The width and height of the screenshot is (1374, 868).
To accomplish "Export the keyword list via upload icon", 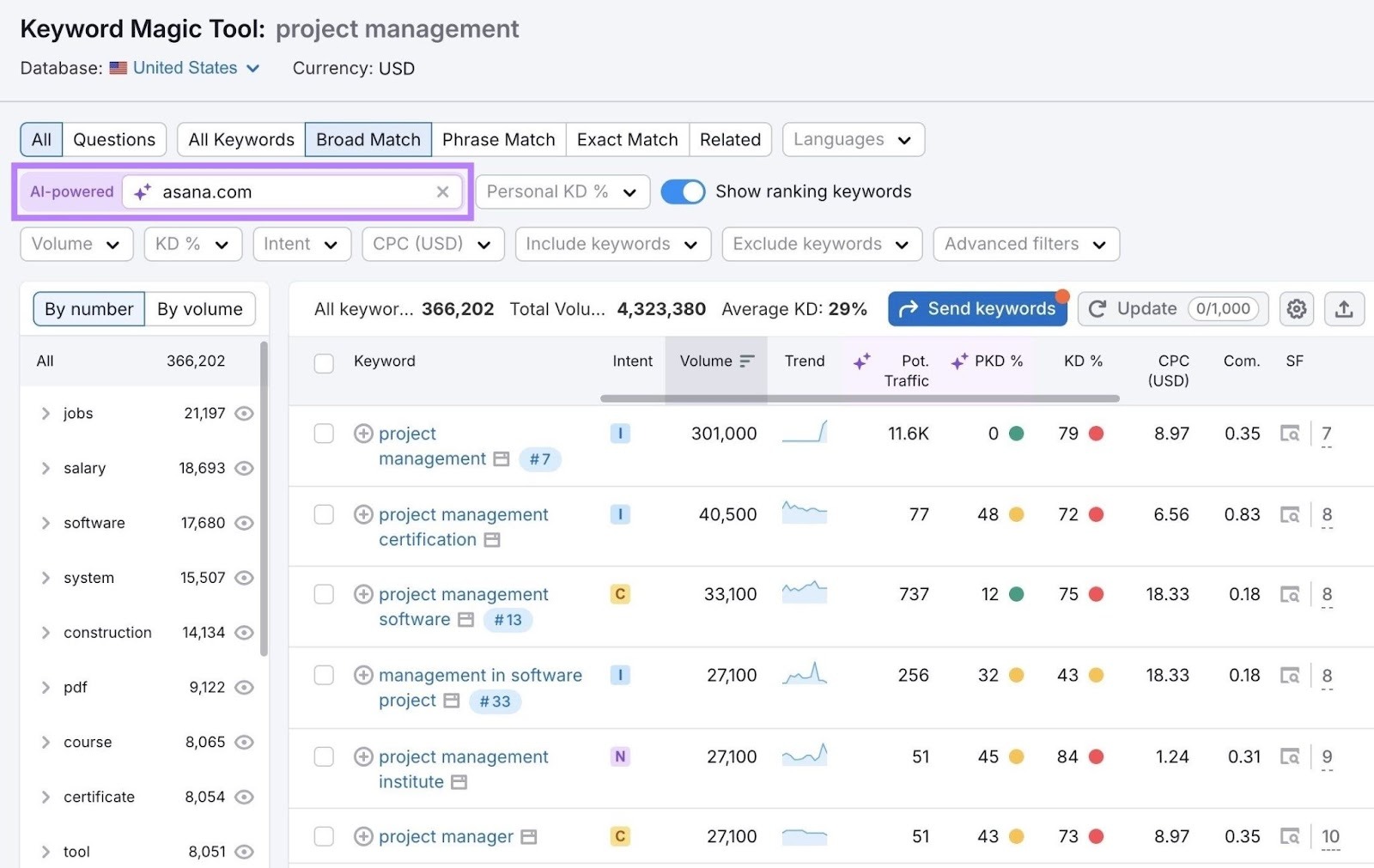I will (1345, 308).
